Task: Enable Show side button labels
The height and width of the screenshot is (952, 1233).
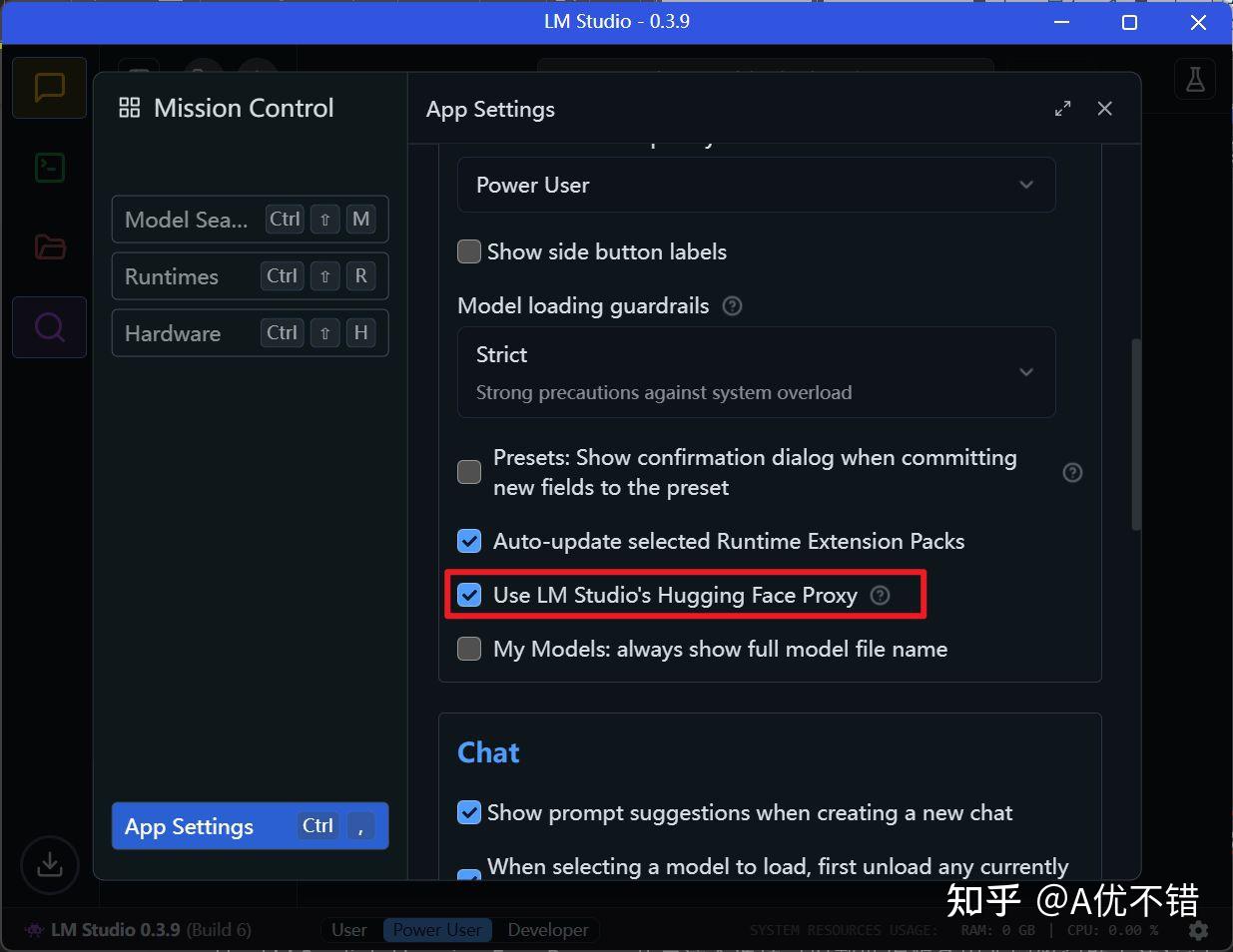Action: [x=469, y=251]
